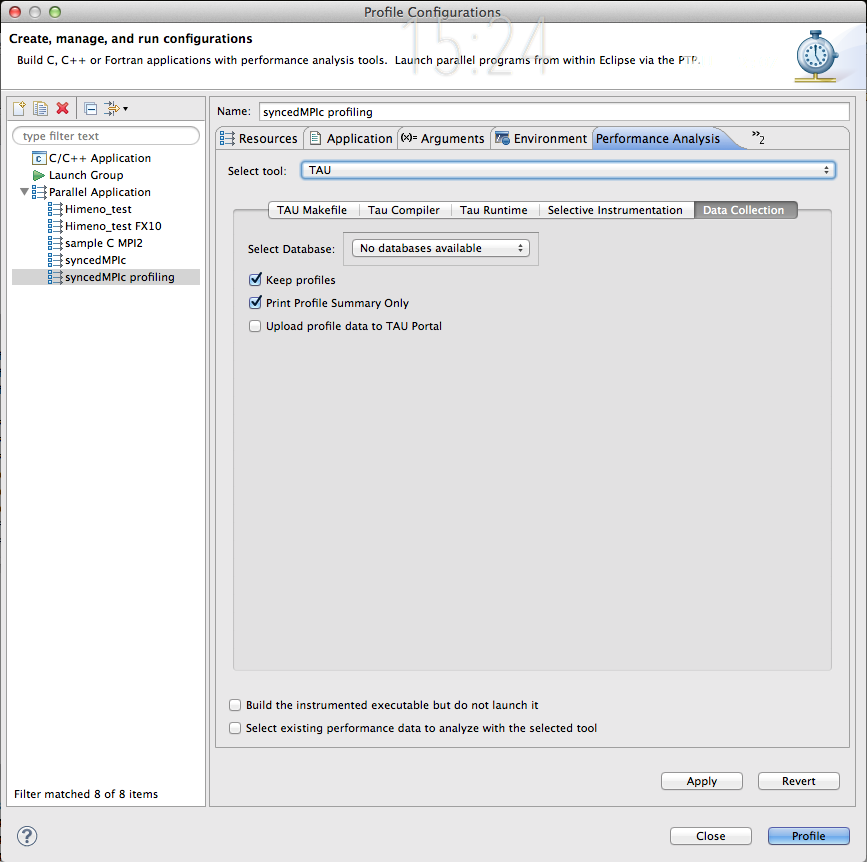Click the help question mark icon
The width and height of the screenshot is (867, 862).
pos(27,835)
